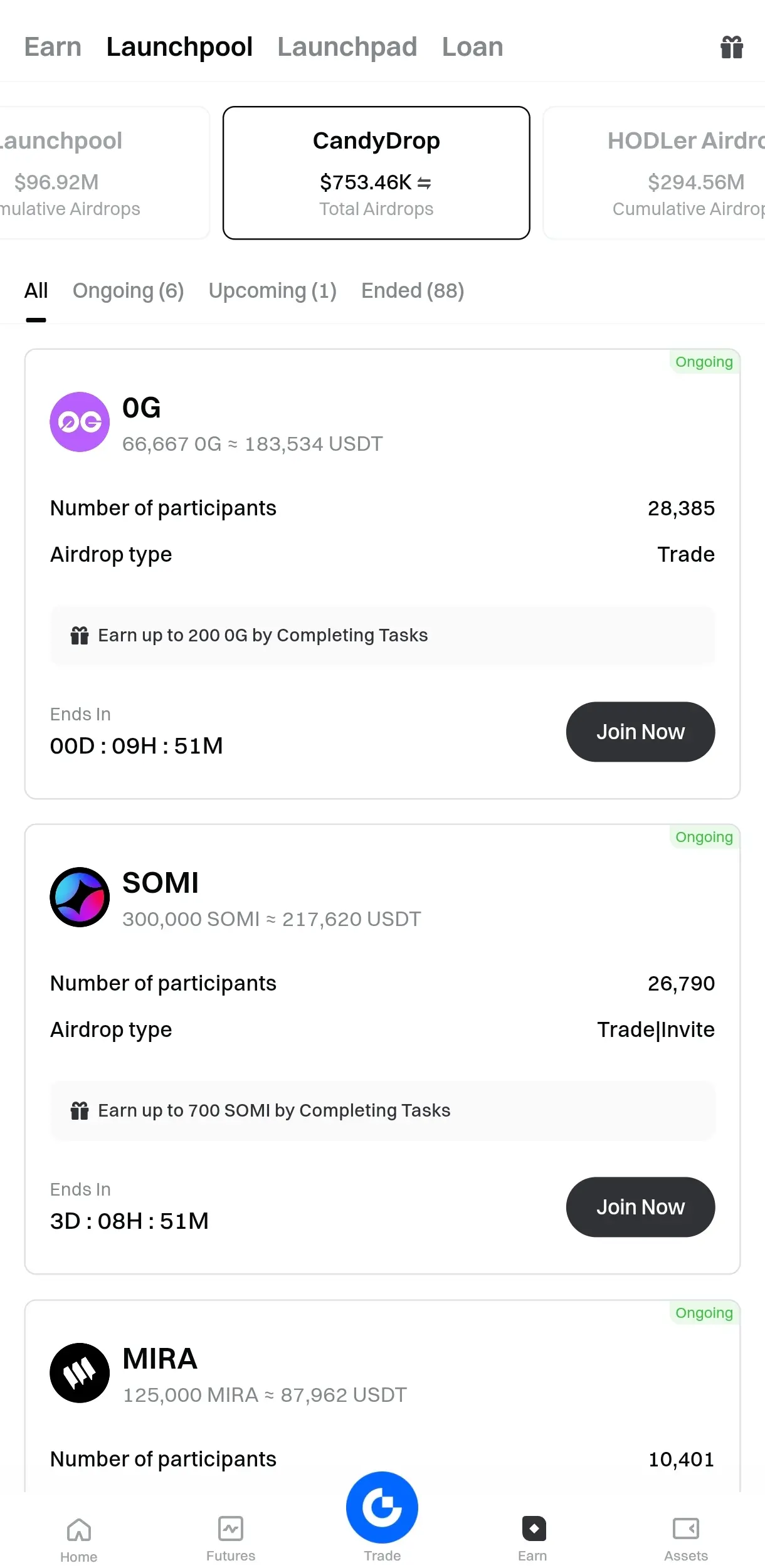Join the SOMI airdrop now
The width and height of the screenshot is (765, 1568).
640,1207
